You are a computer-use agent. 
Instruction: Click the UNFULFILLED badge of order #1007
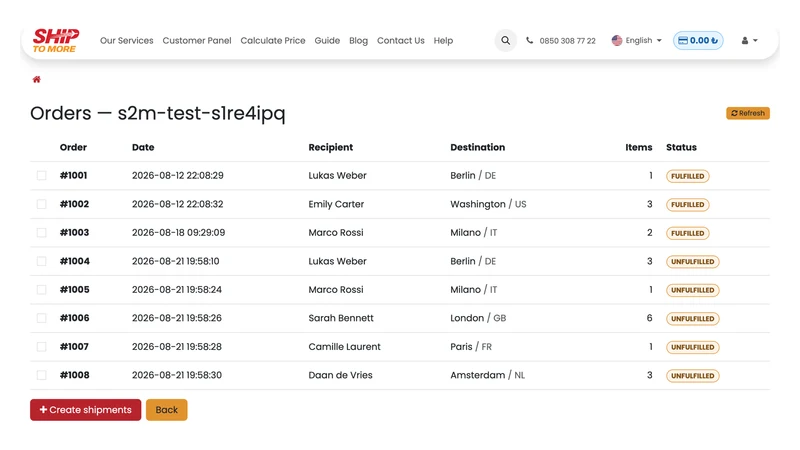[692, 347]
